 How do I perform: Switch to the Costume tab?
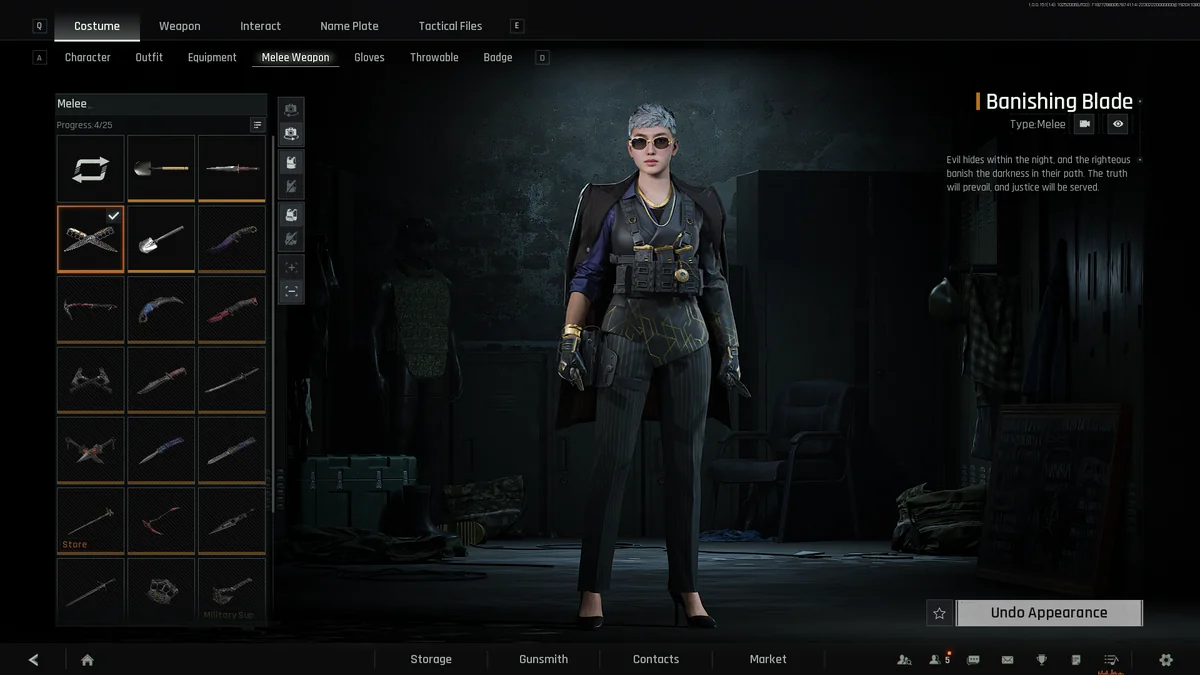tap(97, 26)
